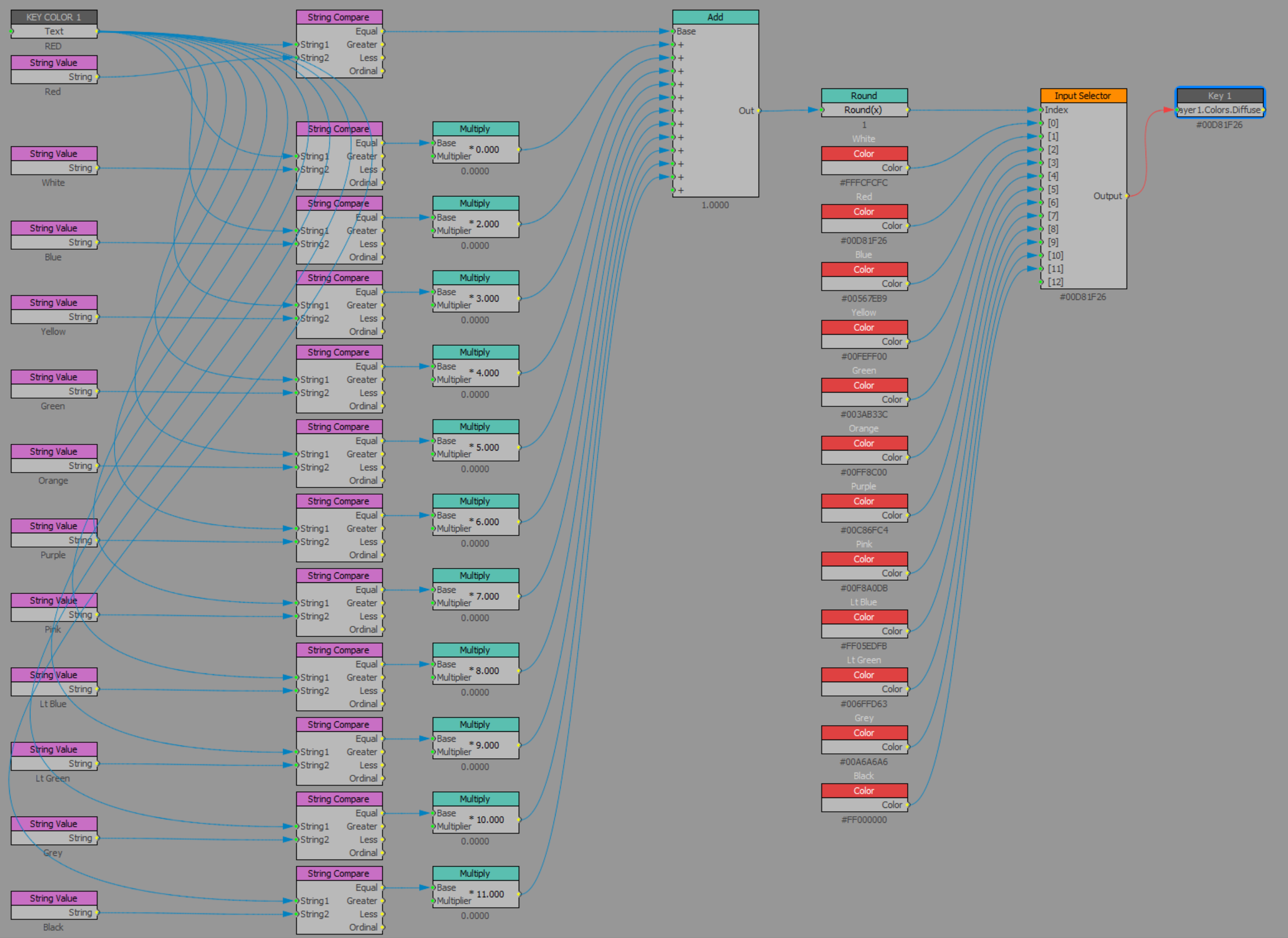This screenshot has height=938, width=1288.
Task: Click the Input Selector node header
Action: coord(1082,95)
